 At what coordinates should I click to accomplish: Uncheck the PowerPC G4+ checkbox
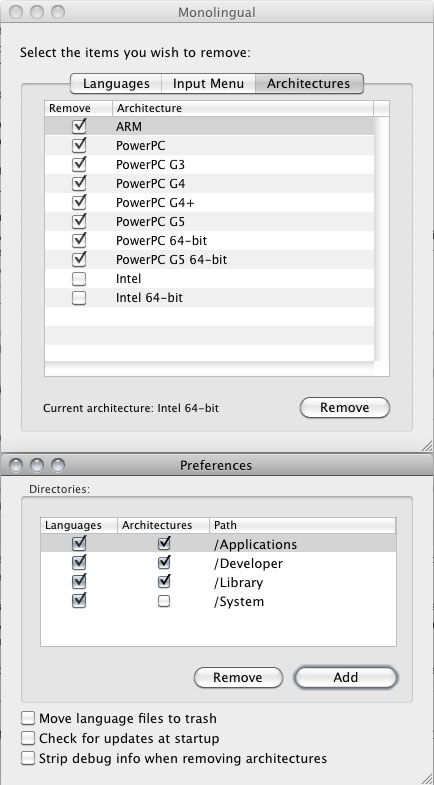79,202
